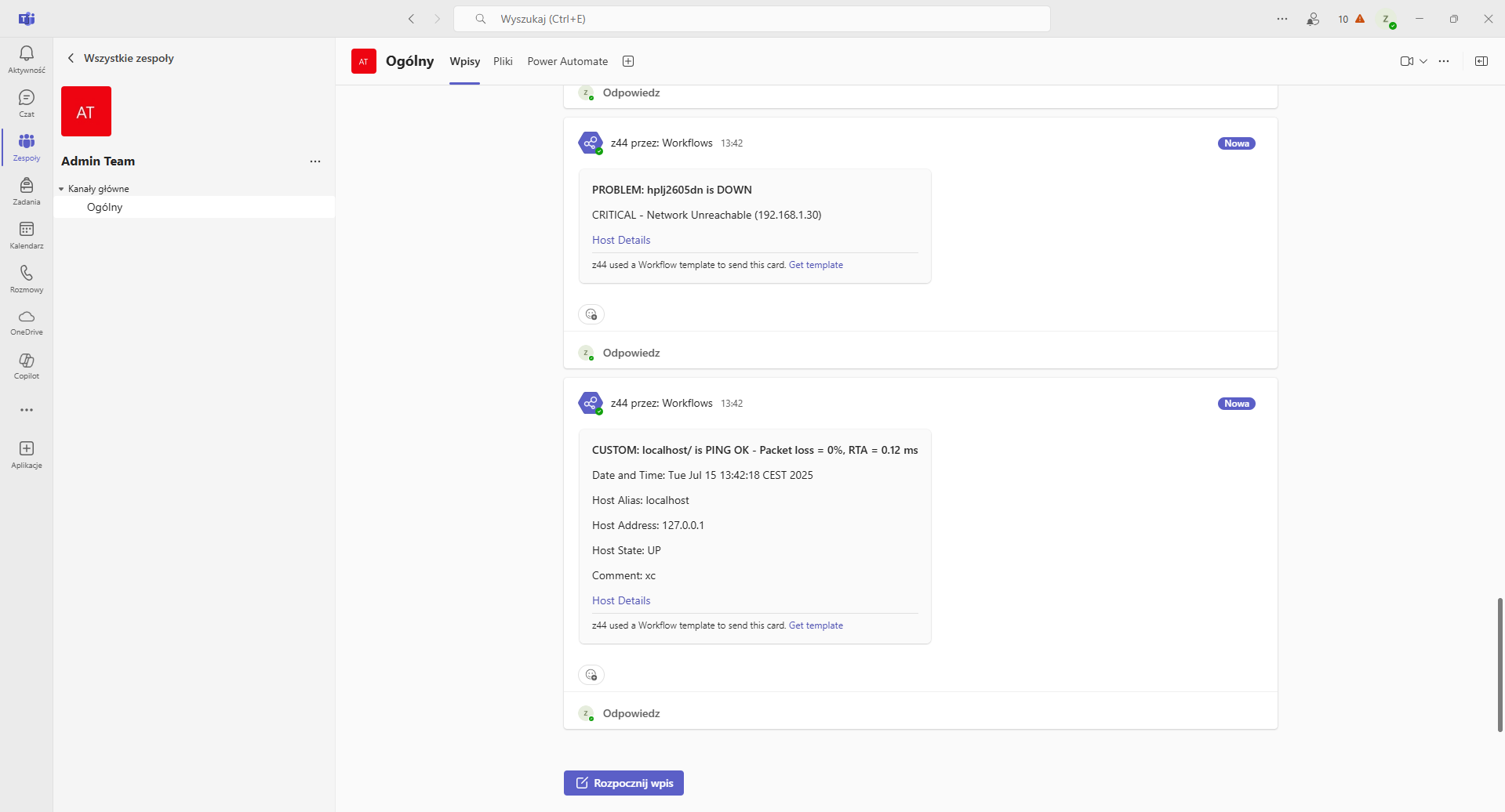Open Czat in the sidebar
The image size is (1505, 812).
(27, 103)
